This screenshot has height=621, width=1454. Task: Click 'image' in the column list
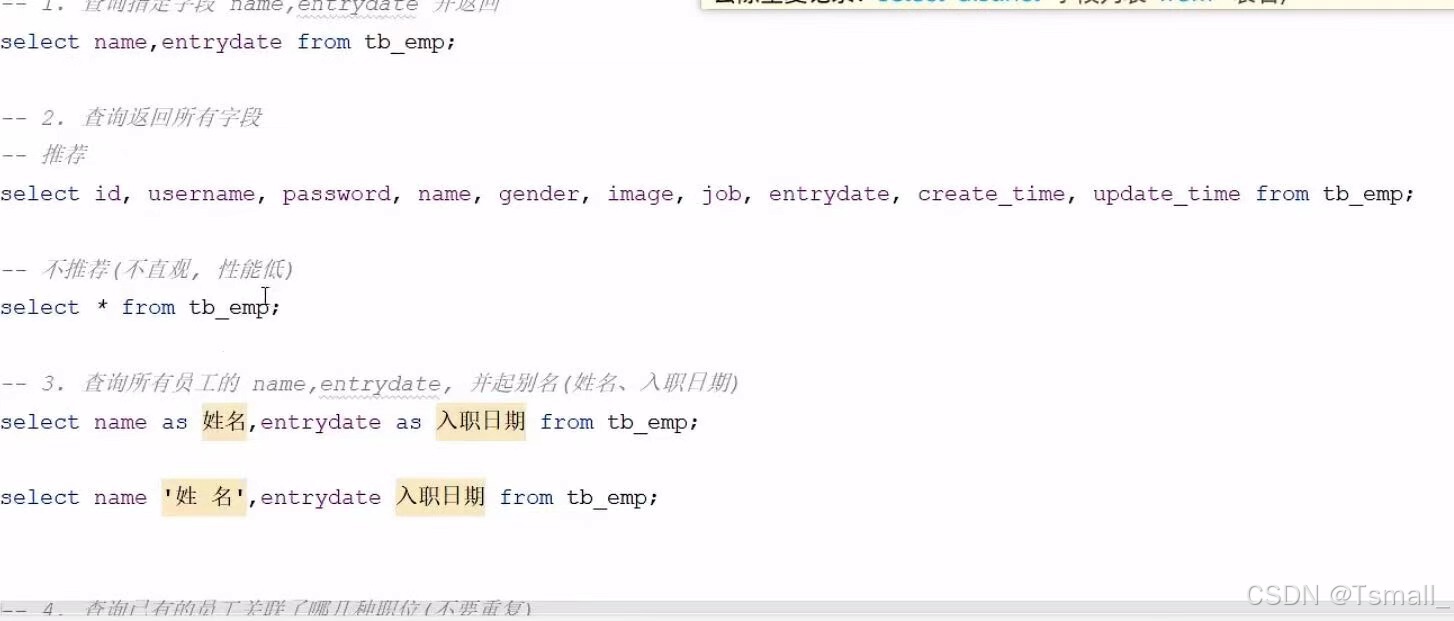click(641, 195)
